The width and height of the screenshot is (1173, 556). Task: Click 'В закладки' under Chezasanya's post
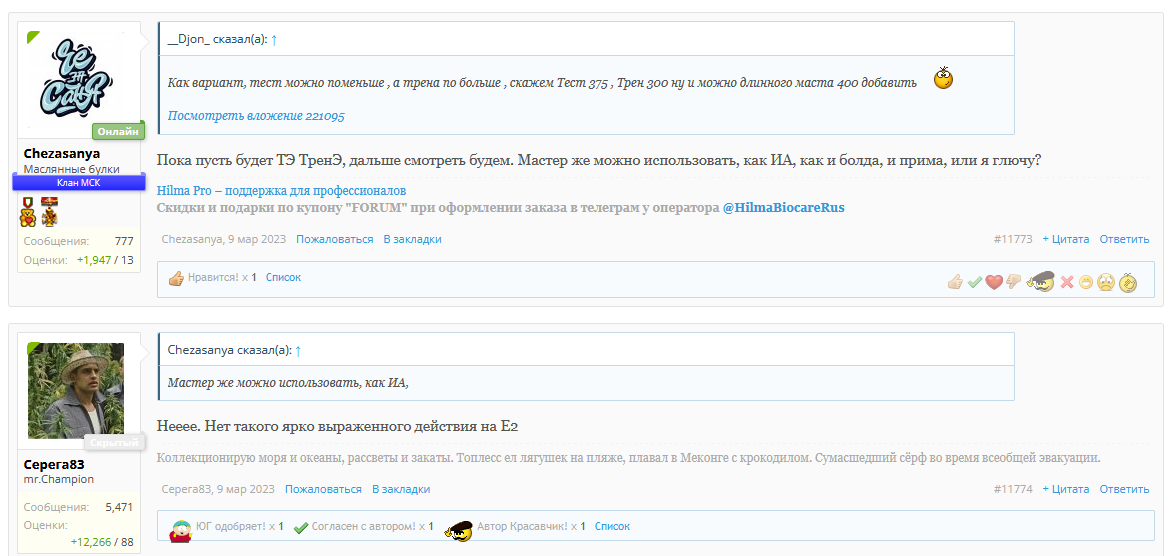[x=412, y=239]
